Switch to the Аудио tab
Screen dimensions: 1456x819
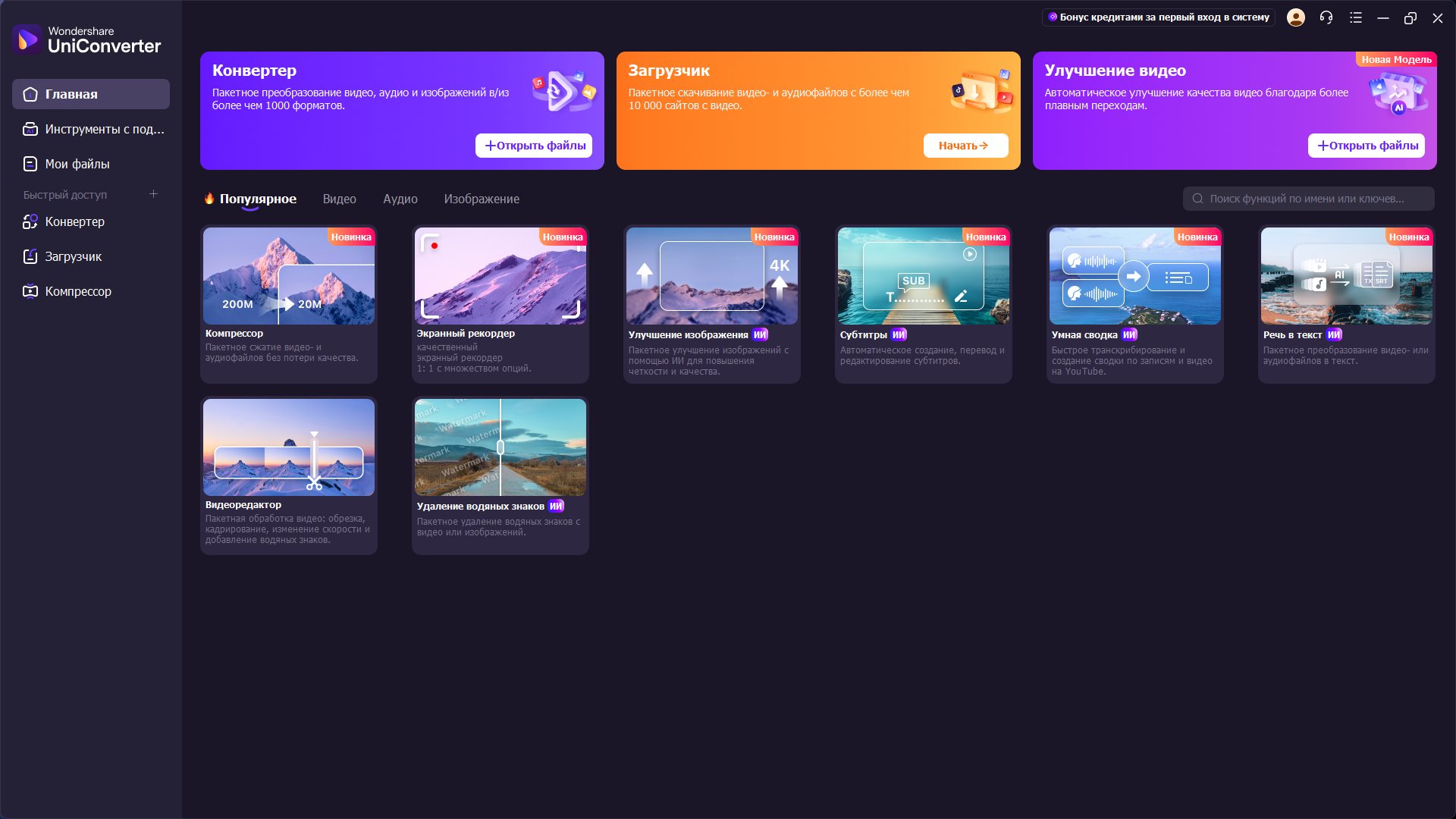[x=400, y=199]
